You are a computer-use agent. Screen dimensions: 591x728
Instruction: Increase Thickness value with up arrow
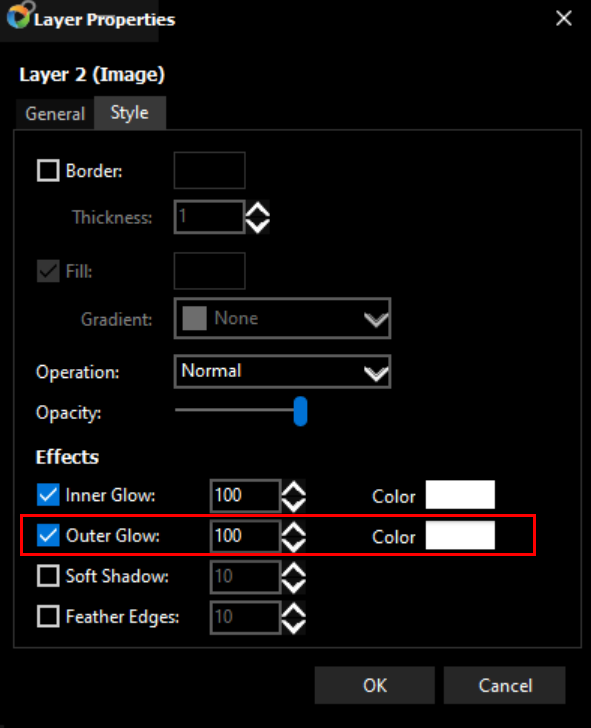pos(258,209)
